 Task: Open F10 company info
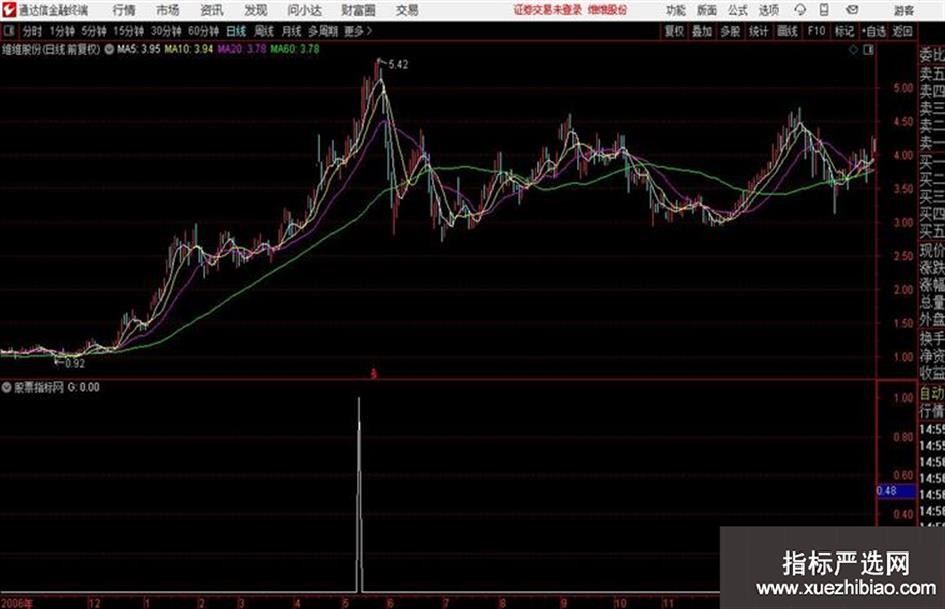point(816,31)
